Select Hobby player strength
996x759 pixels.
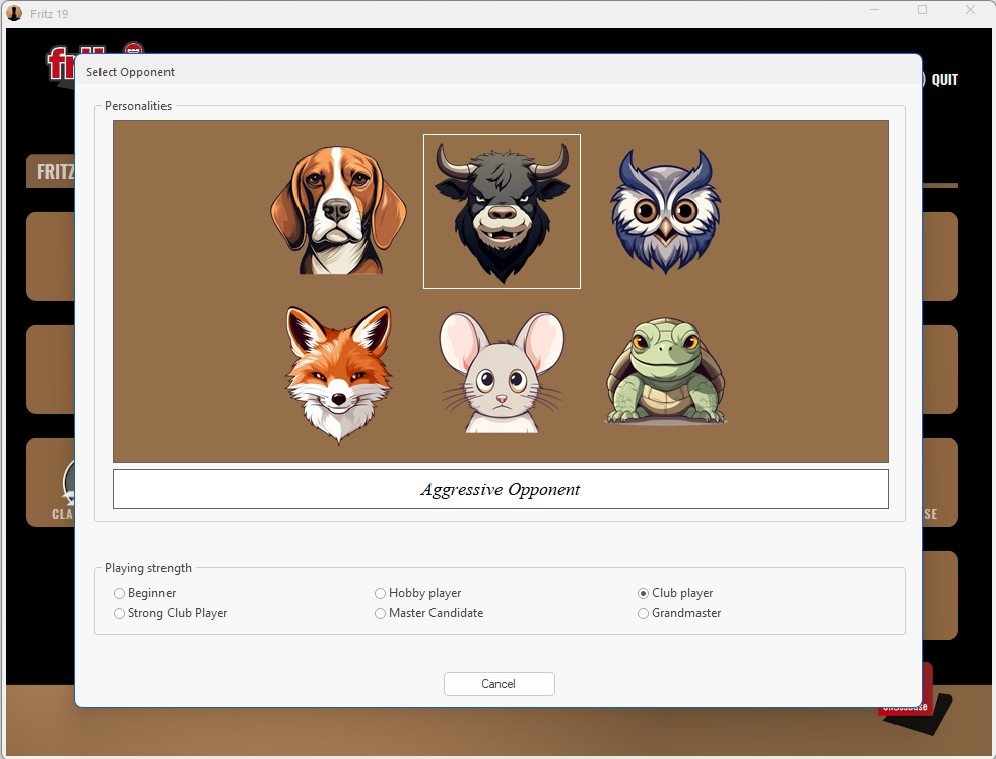coord(381,593)
